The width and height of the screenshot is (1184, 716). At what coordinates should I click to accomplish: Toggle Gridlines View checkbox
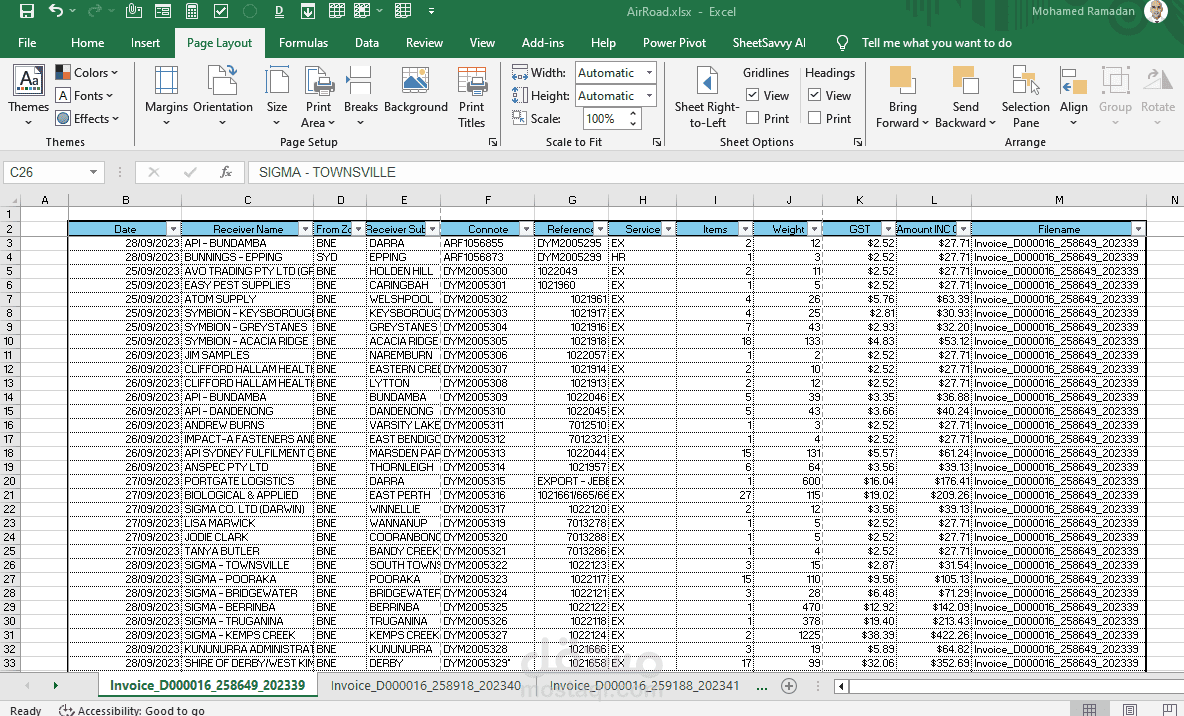[x=752, y=95]
